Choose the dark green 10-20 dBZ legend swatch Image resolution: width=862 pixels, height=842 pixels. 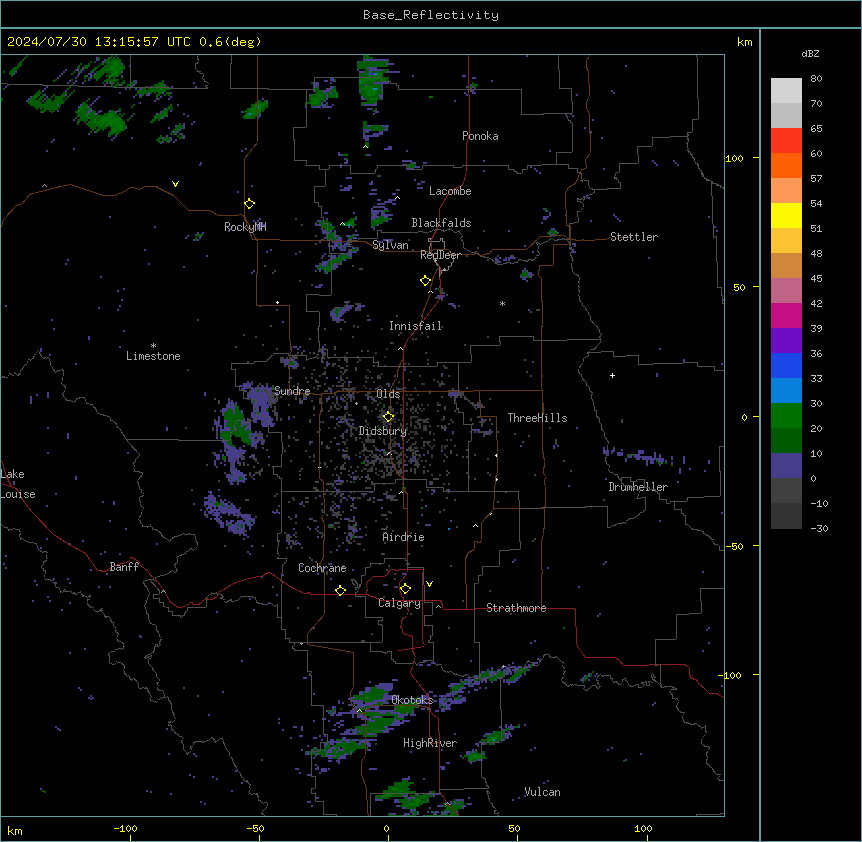[786, 441]
